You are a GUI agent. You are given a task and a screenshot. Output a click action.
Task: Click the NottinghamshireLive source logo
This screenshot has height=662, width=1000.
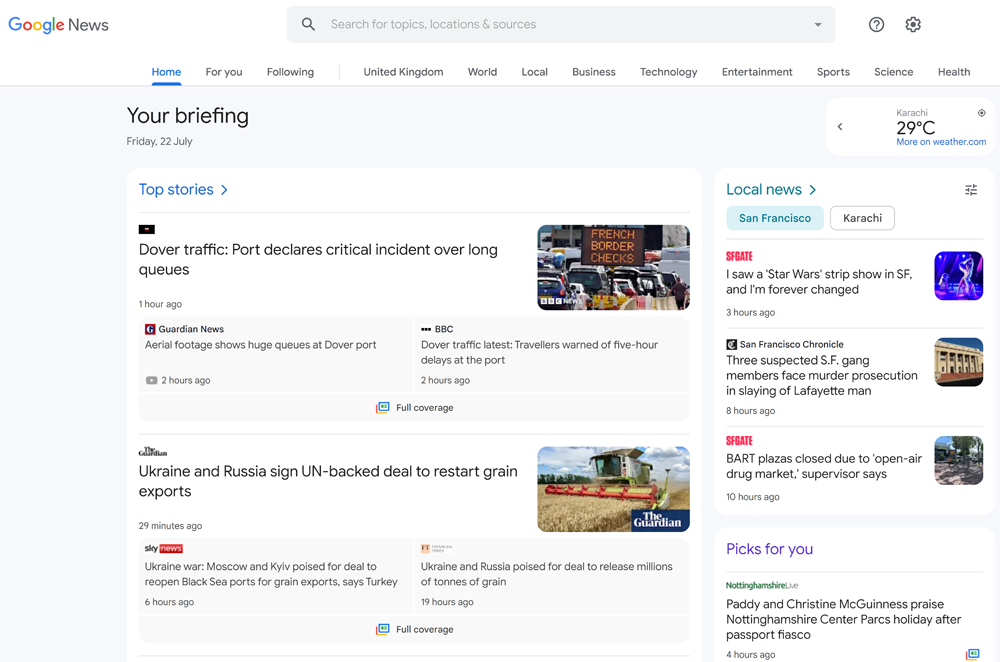[761, 585]
